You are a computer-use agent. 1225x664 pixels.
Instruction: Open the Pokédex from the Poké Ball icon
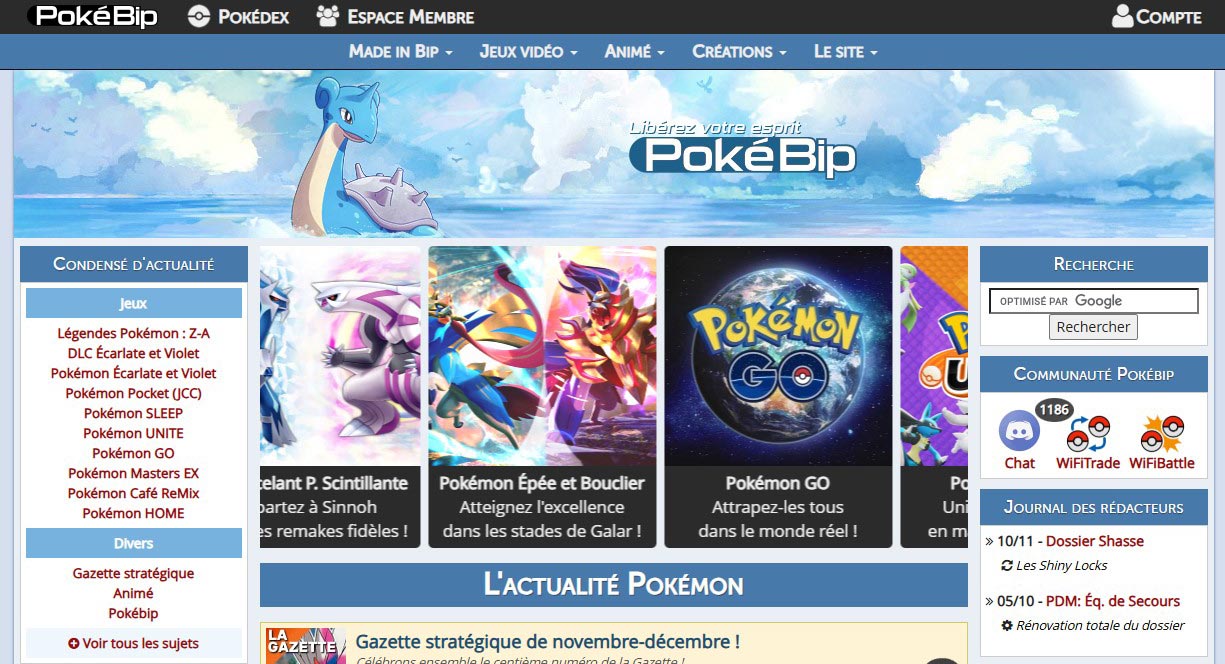(199, 17)
